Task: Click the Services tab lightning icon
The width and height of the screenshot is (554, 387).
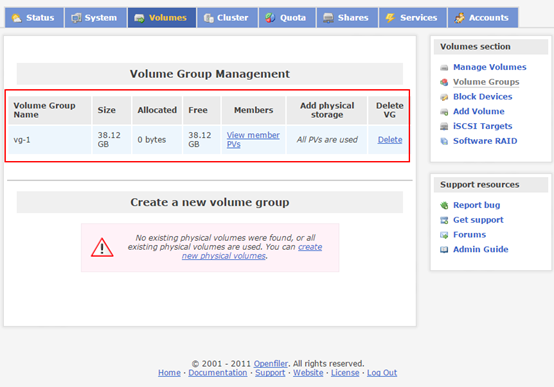Action: 390,18
